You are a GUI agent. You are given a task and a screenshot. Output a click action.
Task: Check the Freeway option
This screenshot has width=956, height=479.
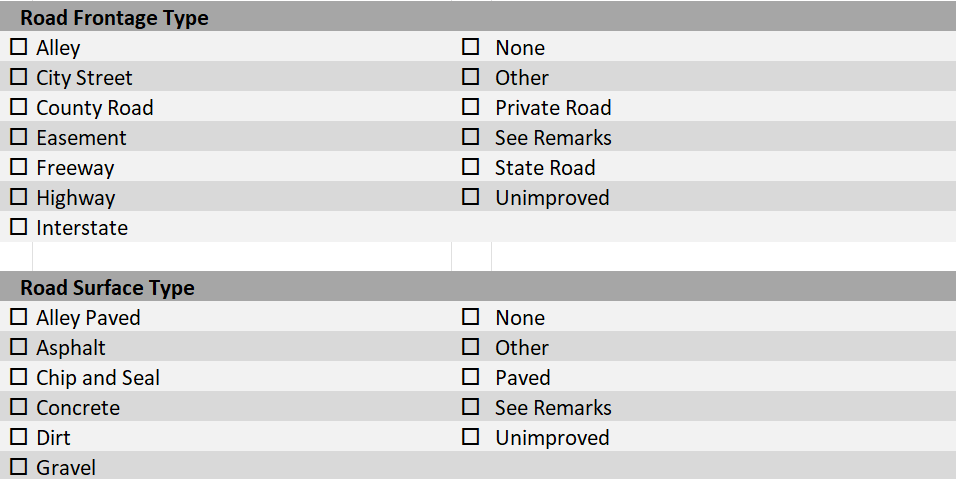(x=19, y=166)
